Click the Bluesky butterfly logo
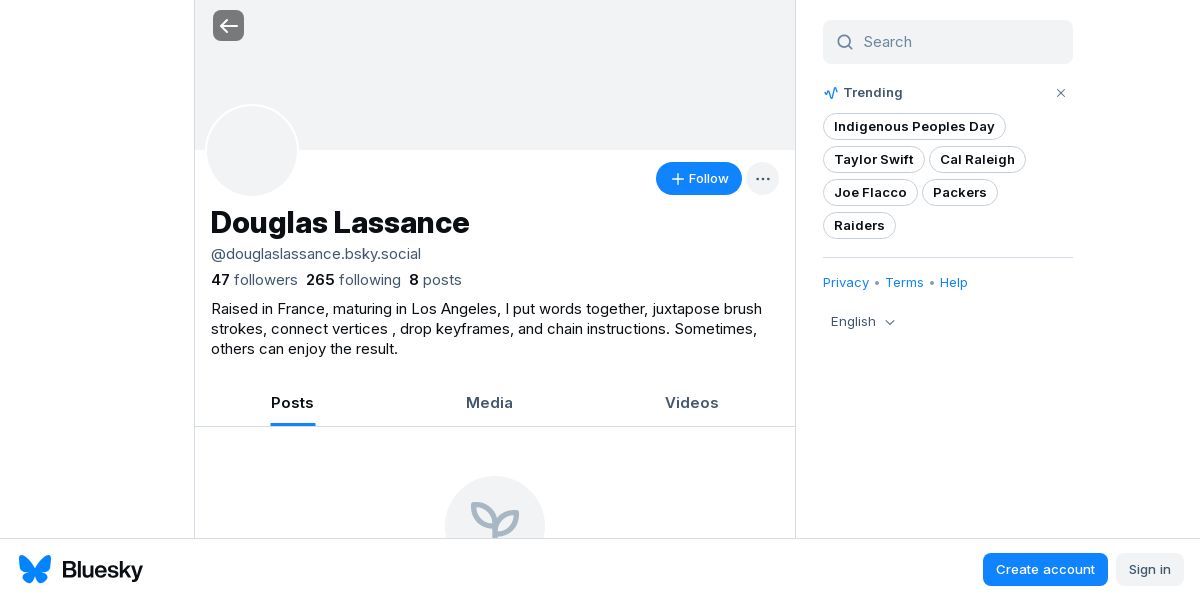 35,569
